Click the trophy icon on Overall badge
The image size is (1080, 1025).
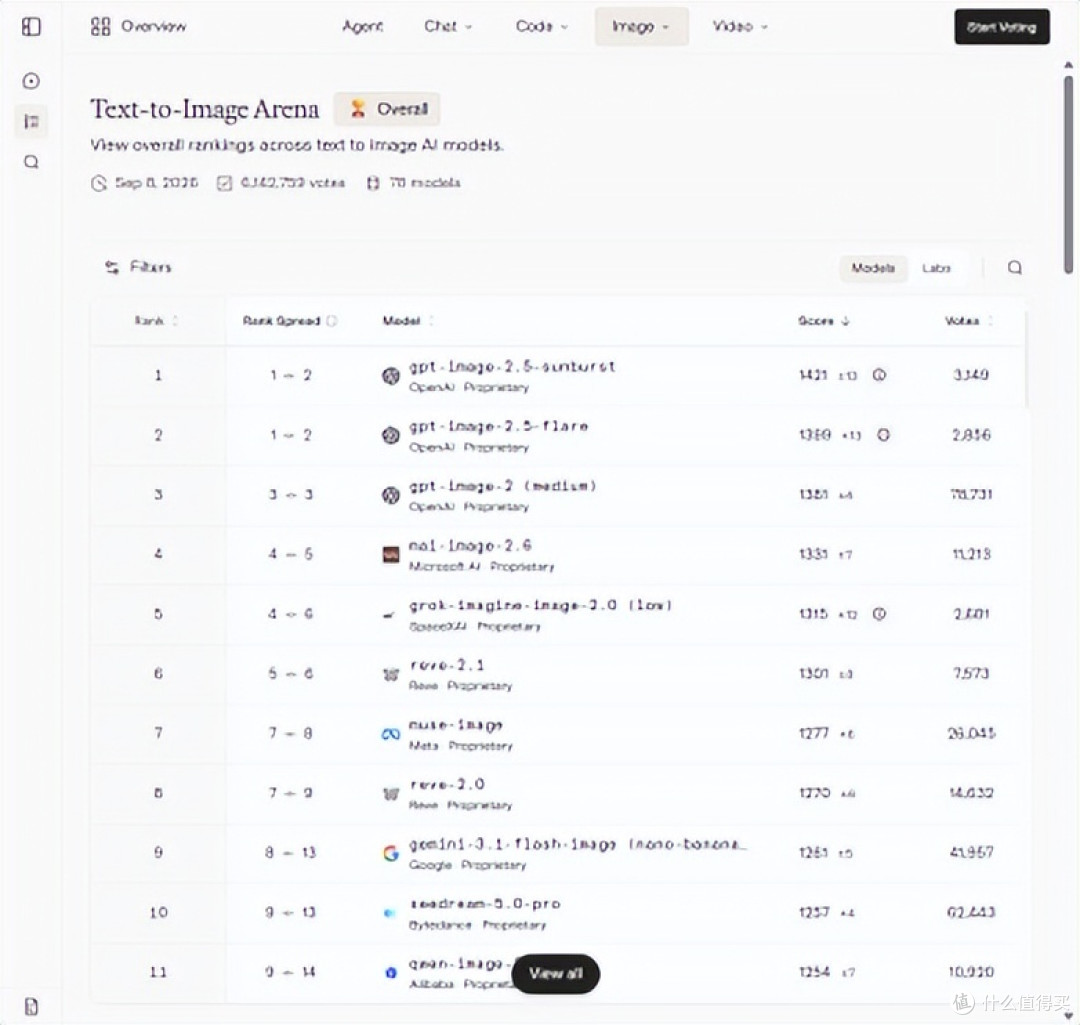(x=357, y=109)
